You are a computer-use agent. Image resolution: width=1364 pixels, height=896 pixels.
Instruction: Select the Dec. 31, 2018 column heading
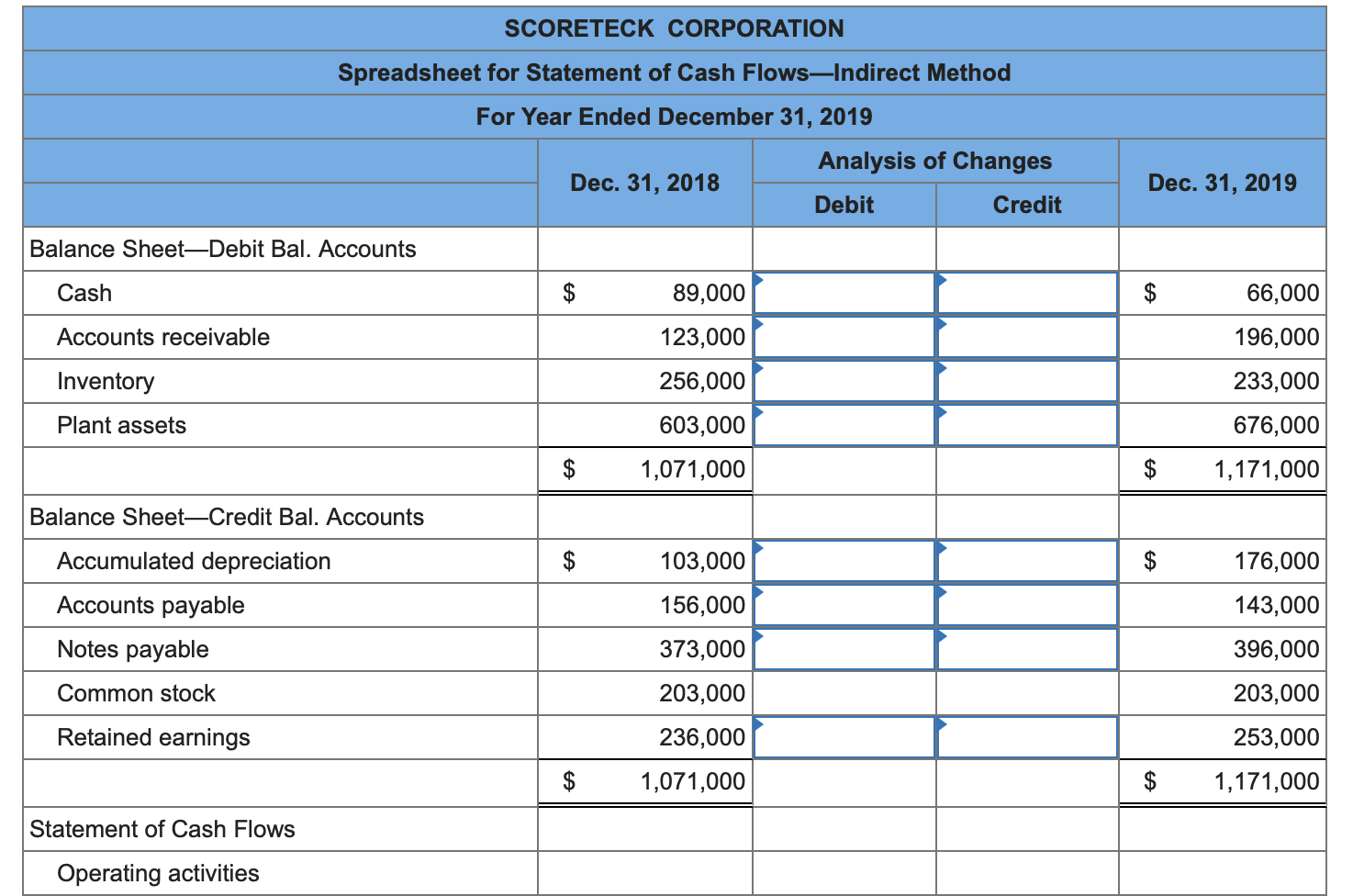[x=644, y=183]
